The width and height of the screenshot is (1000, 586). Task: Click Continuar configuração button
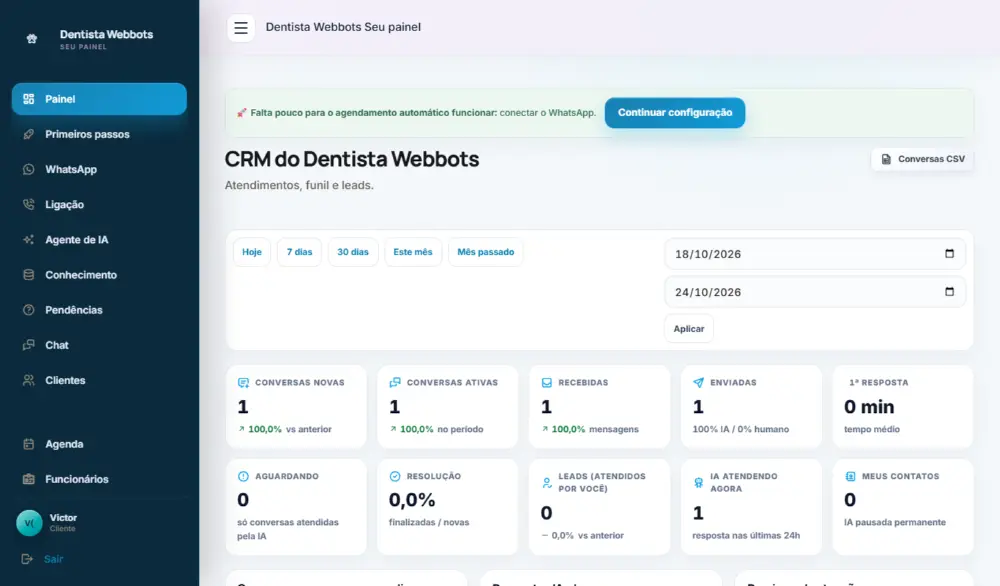click(x=675, y=112)
